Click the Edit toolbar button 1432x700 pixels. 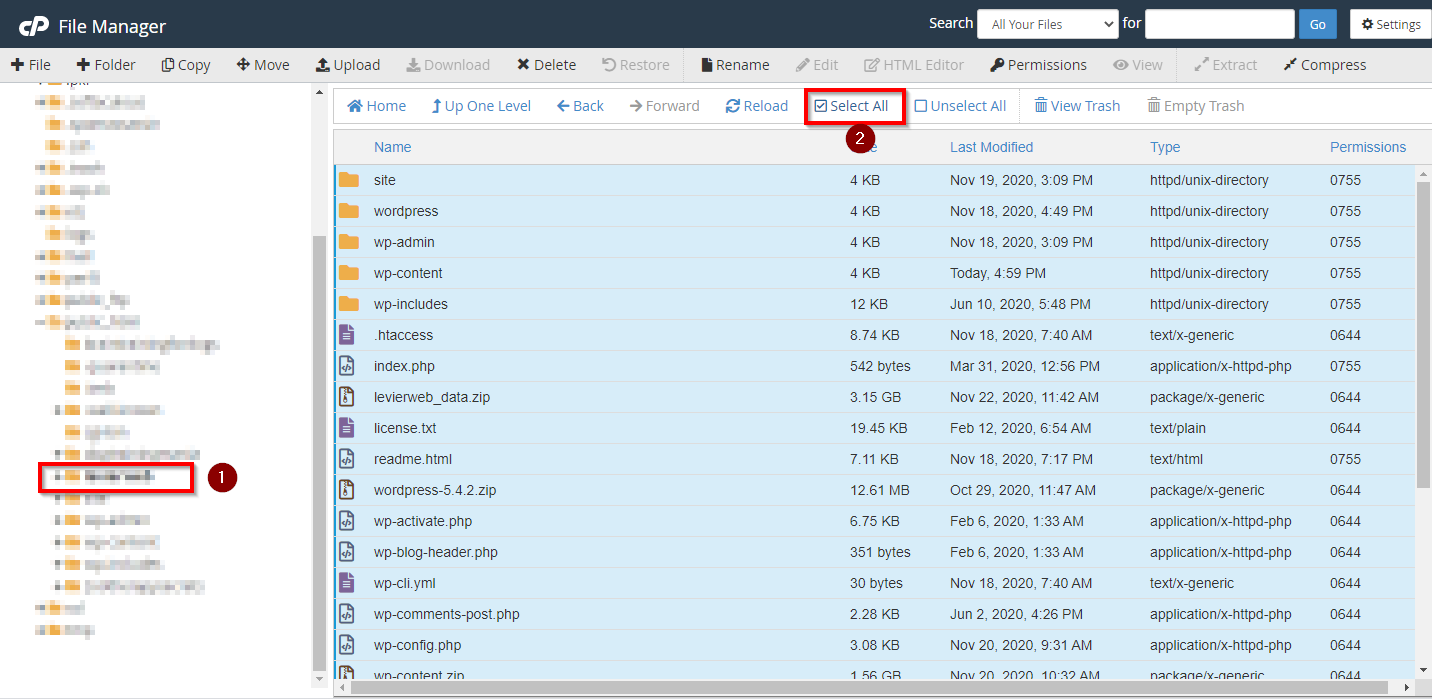pos(817,65)
